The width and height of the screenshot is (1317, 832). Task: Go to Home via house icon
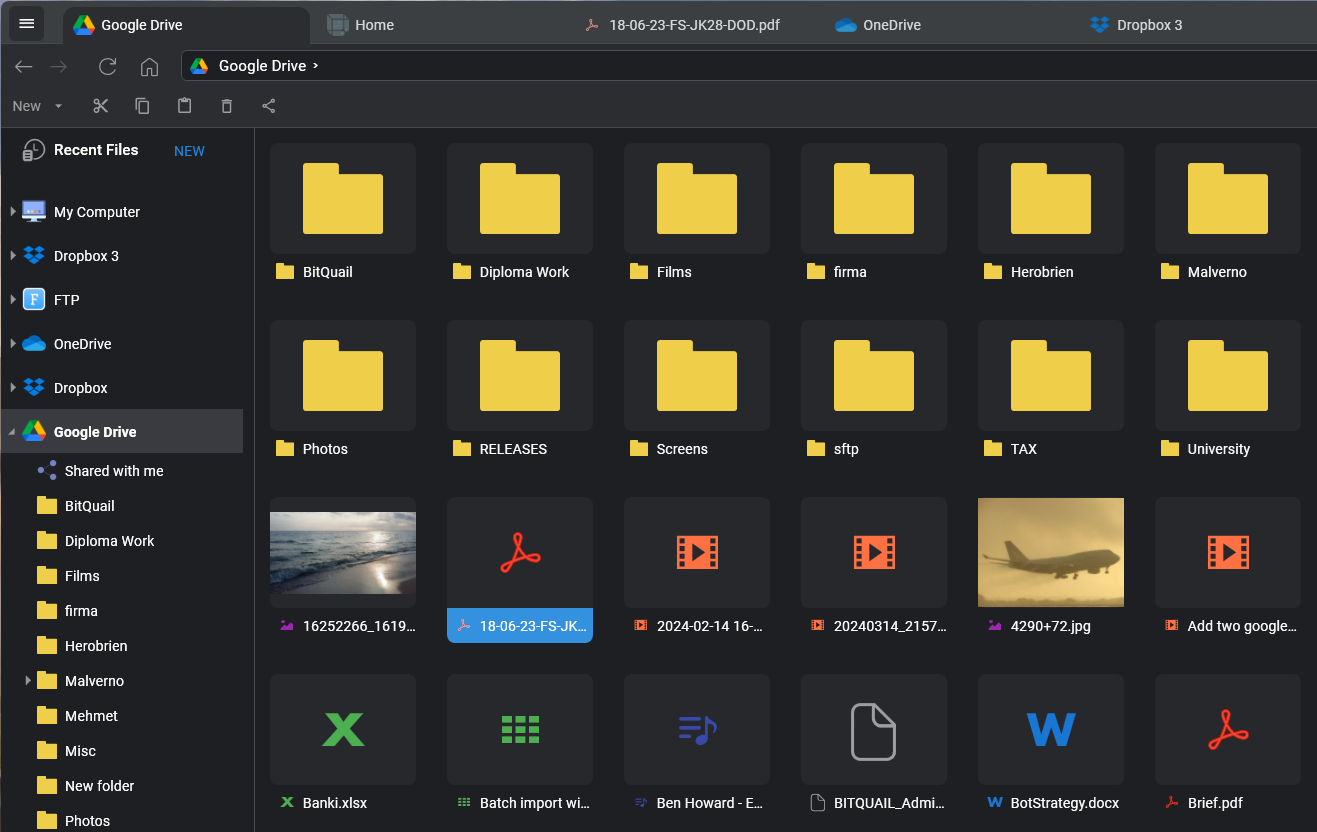tap(149, 67)
